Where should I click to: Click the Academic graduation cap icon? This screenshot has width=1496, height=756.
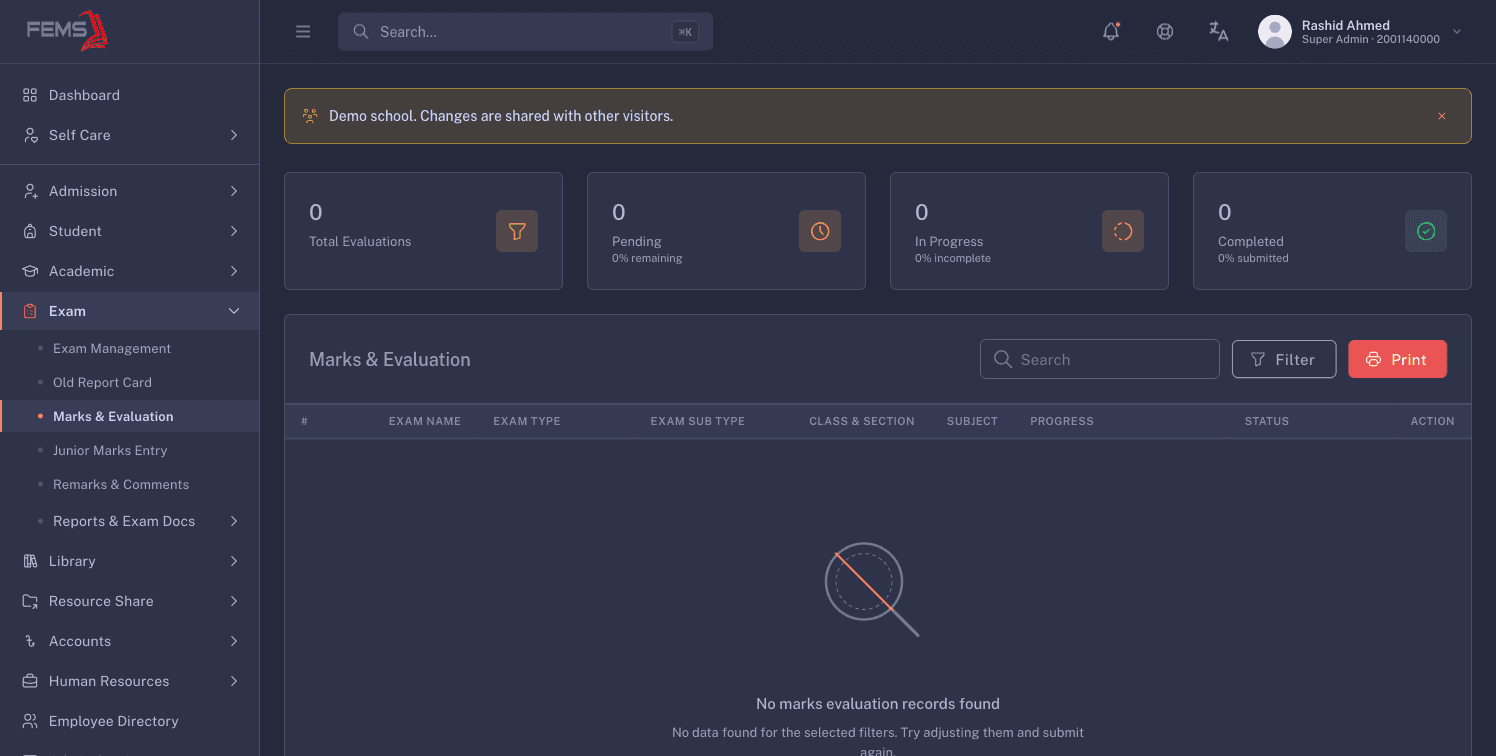pyautogui.click(x=30, y=271)
